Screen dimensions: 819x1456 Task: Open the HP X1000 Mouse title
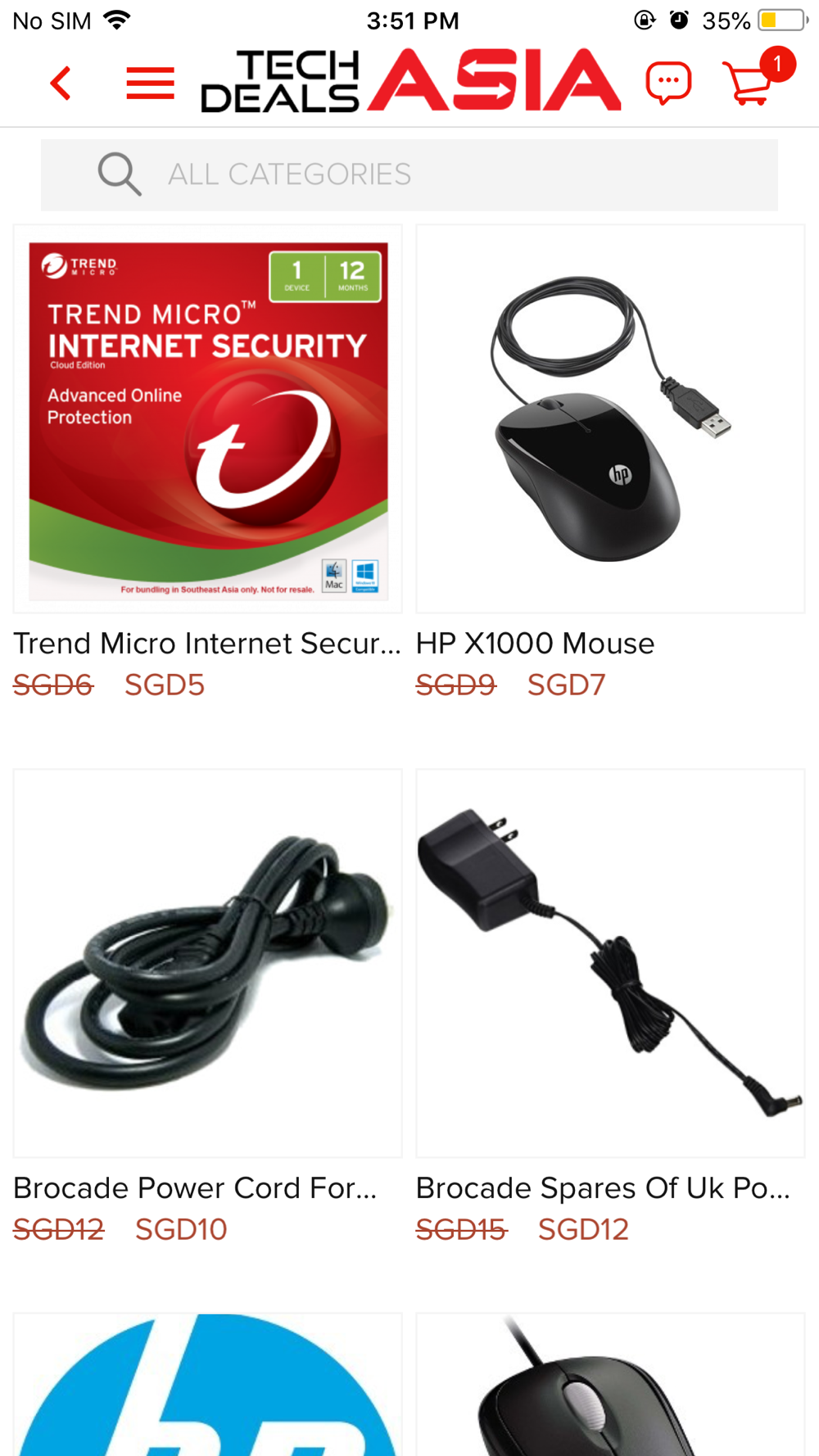535,644
